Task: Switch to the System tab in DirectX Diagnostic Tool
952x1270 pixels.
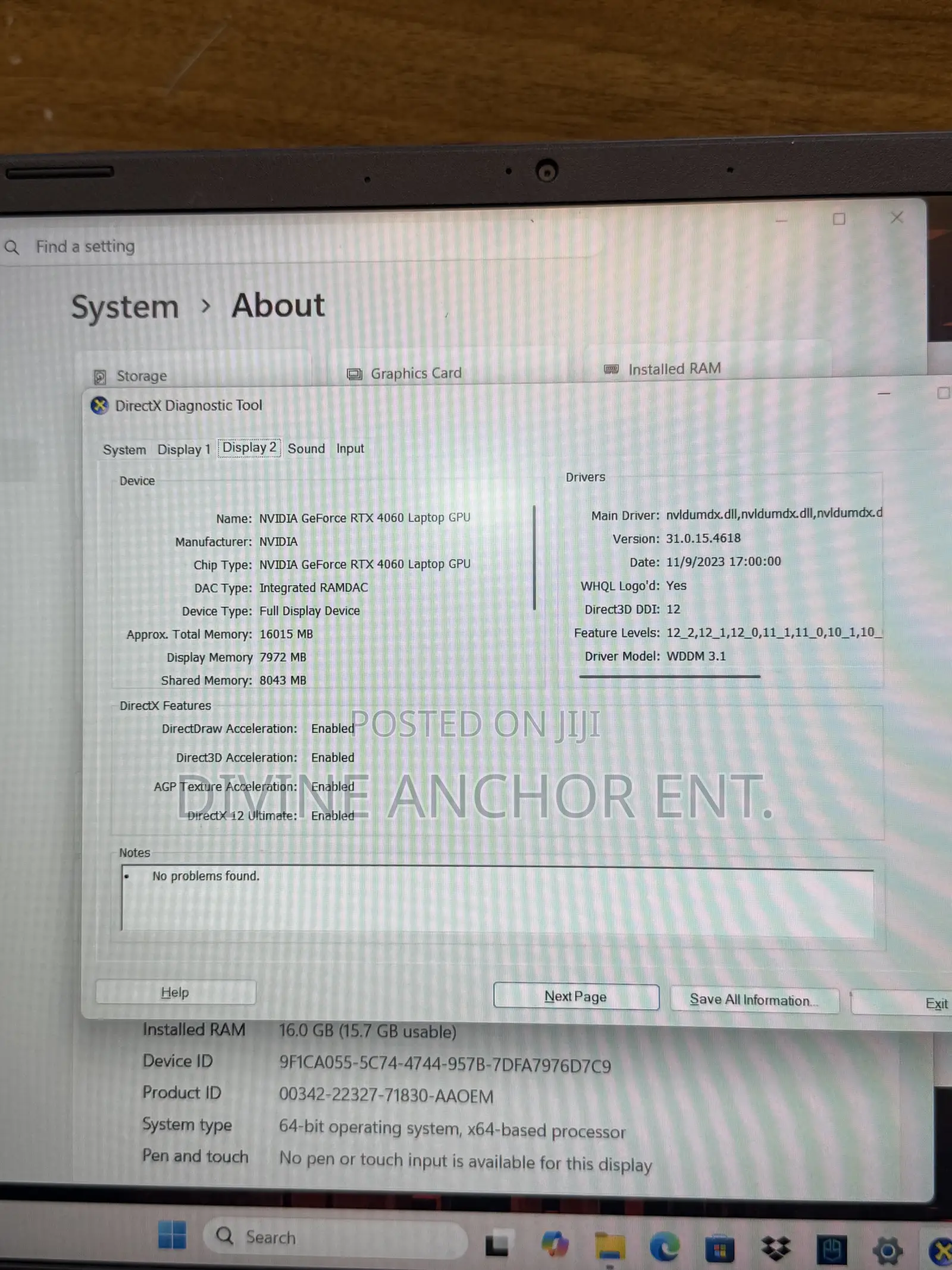Action: 124,450
